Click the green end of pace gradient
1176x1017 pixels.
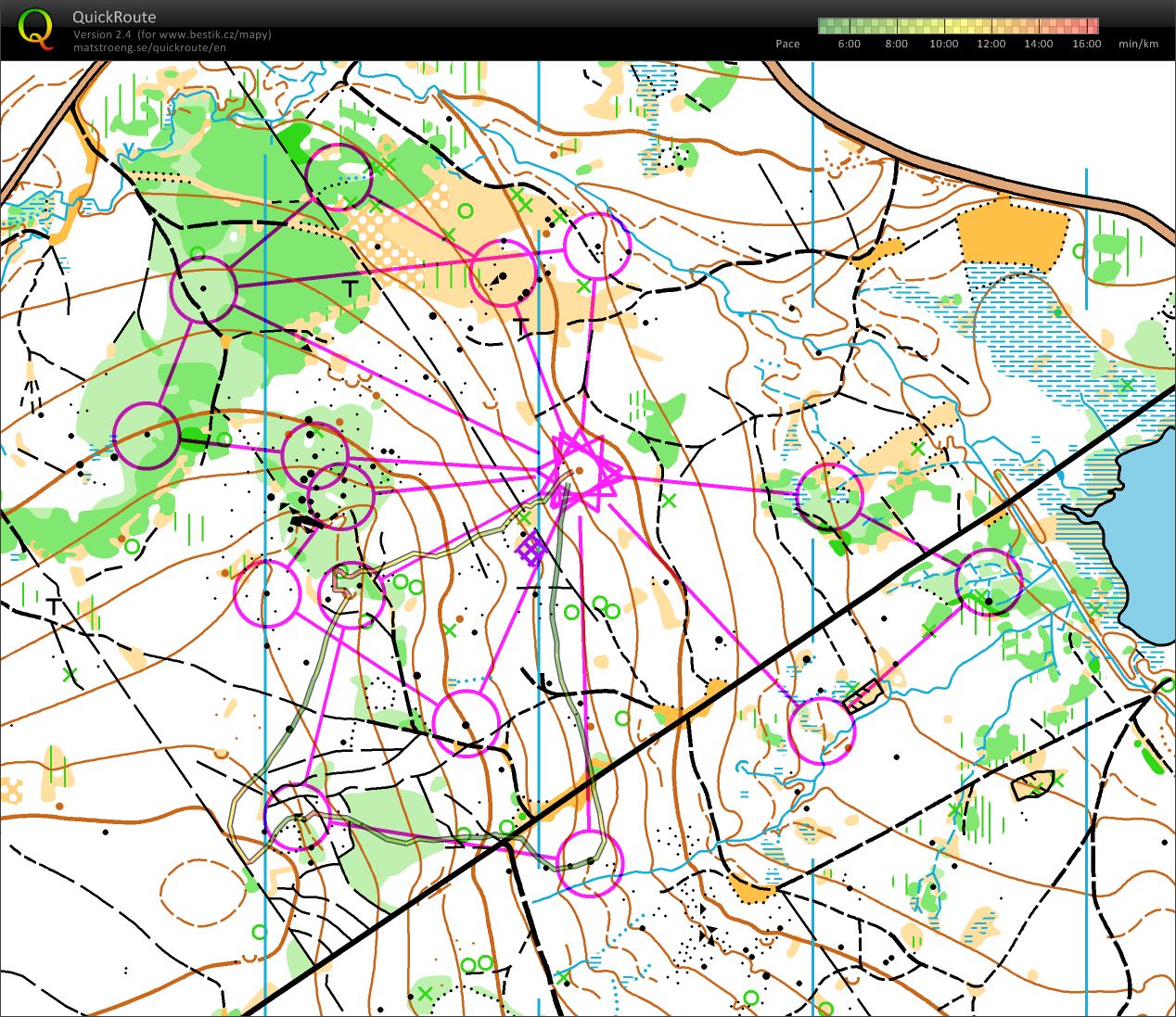click(825, 26)
